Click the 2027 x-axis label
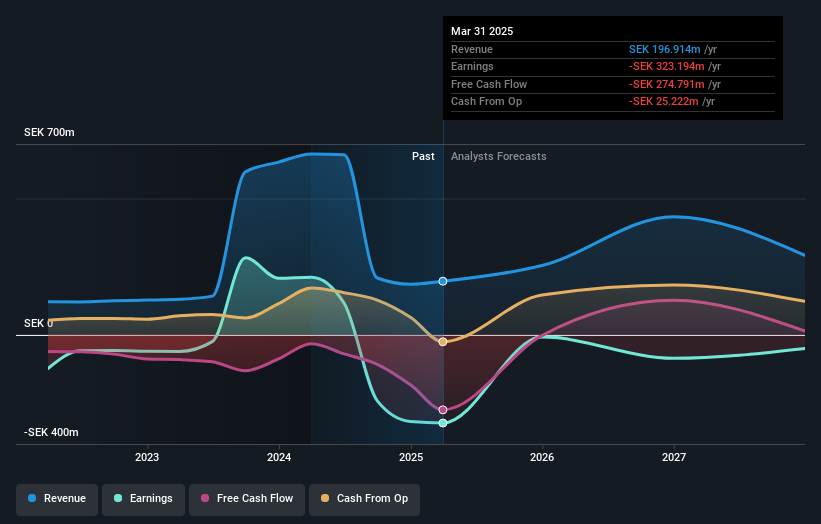This screenshot has width=821, height=524. (x=674, y=458)
